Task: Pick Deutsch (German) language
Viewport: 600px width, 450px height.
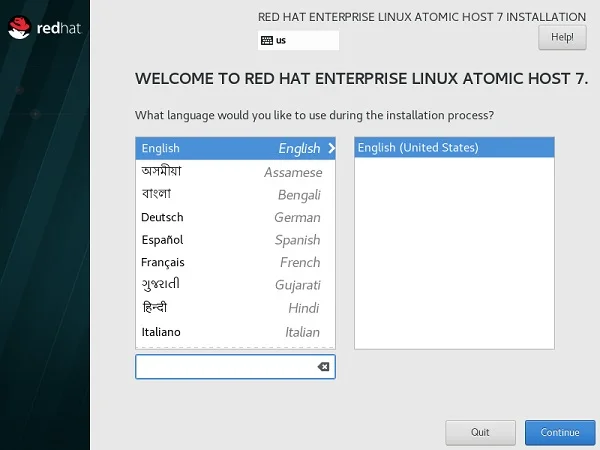Action: point(235,217)
